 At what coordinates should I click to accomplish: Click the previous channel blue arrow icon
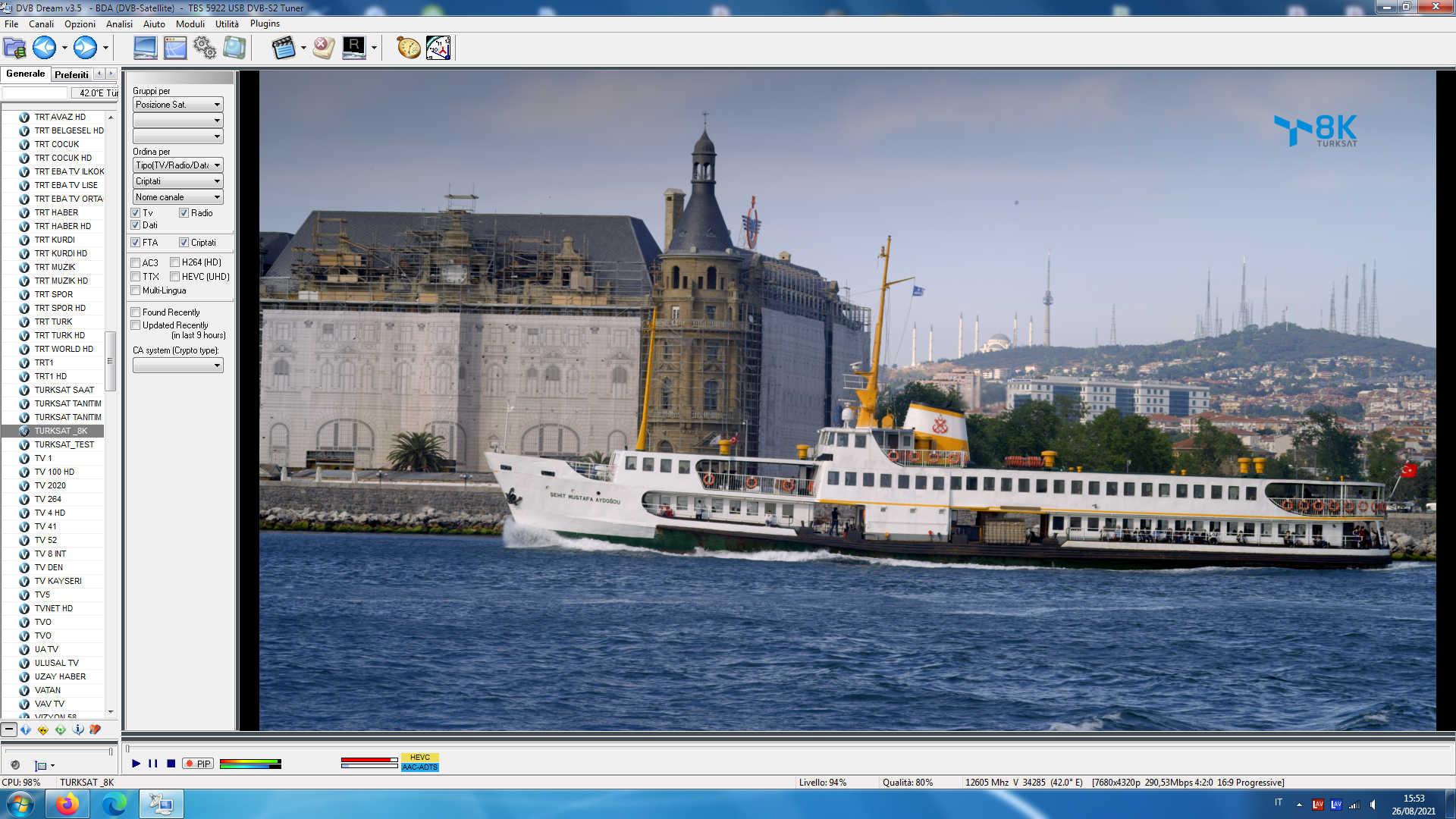point(44,48)
